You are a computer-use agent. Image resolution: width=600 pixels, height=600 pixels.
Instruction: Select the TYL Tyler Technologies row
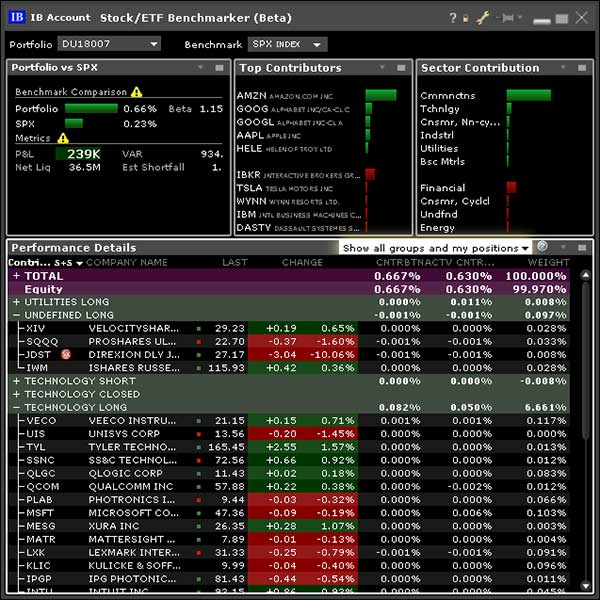pyautogui.click(x=289, y=447)
